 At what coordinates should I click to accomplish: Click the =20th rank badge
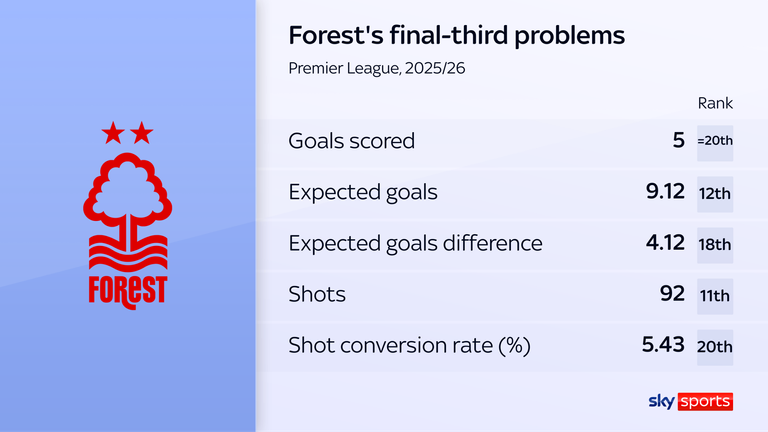click(x=715, y=141)
